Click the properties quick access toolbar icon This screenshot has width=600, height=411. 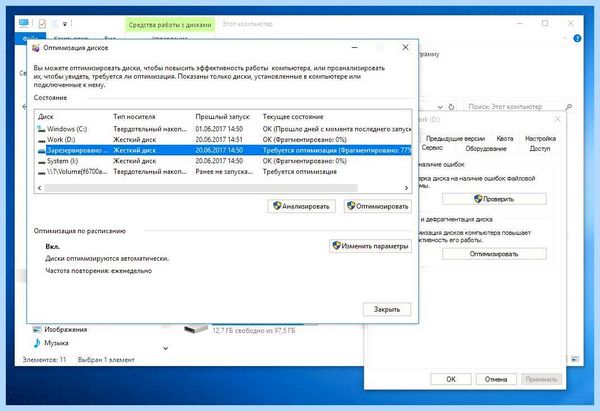click(x=42, y=24)
